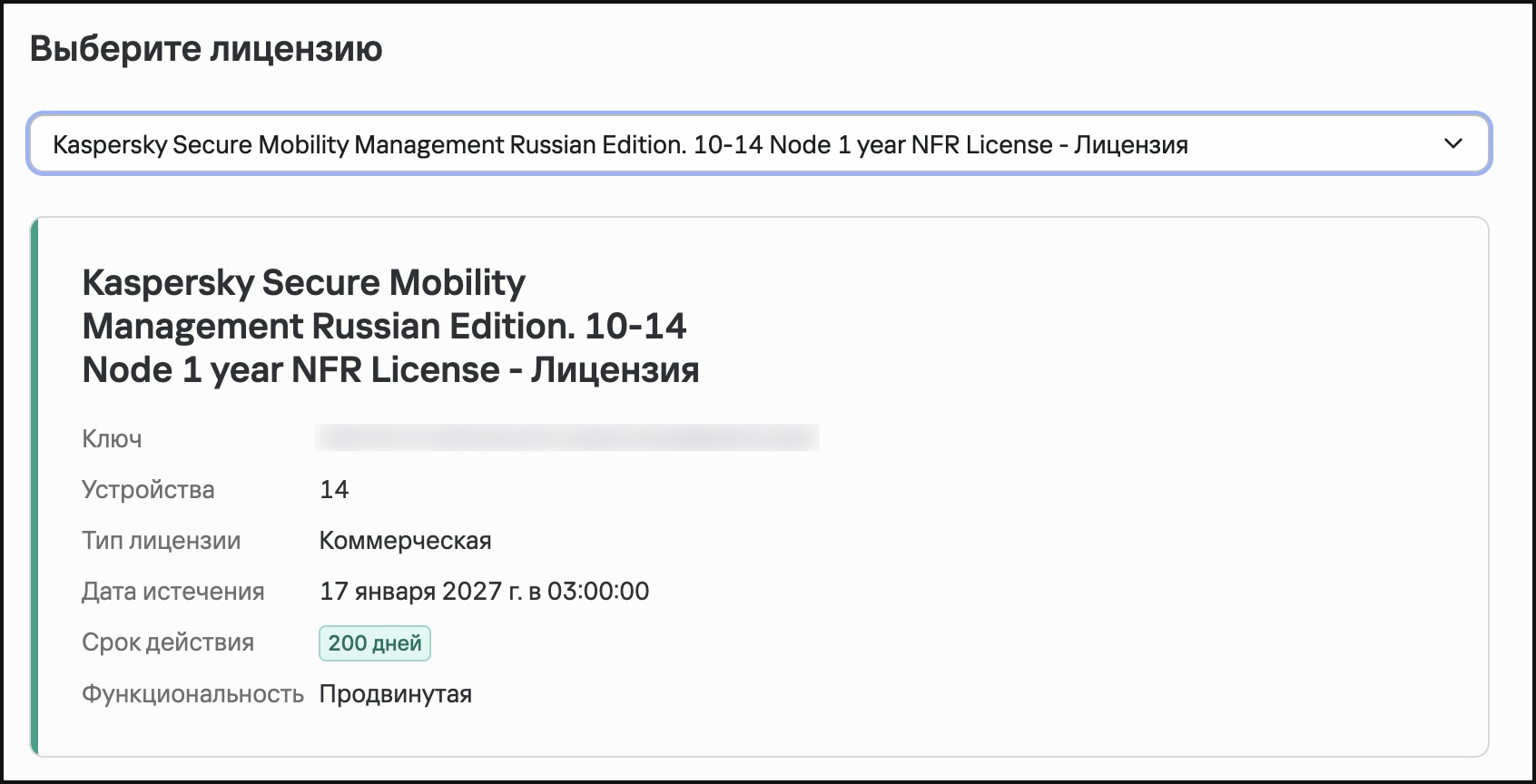Click the "Выберите лицензию" heading
Image resolution: width=1536 pixels, height=784 pixels.
206,49
